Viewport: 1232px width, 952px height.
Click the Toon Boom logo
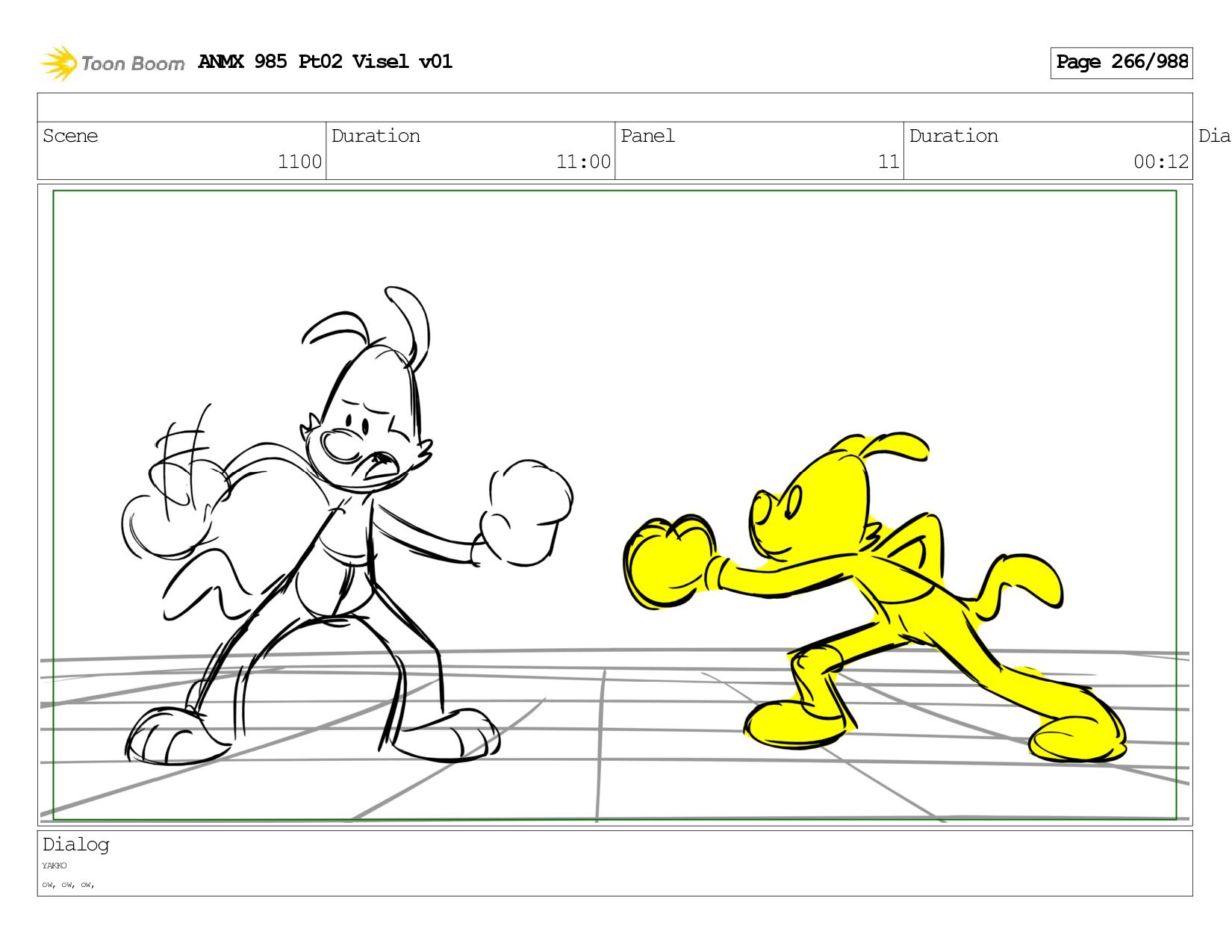click(x=112, y=63)
